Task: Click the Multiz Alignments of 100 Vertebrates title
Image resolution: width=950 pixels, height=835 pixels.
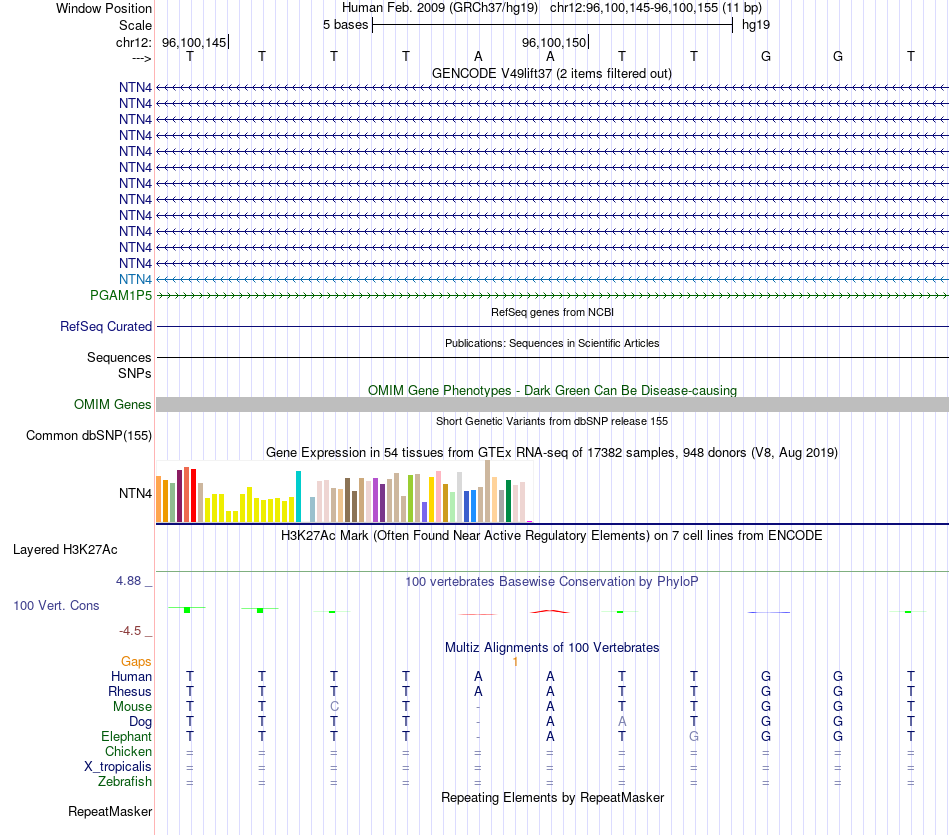Action: coord(551,647)
